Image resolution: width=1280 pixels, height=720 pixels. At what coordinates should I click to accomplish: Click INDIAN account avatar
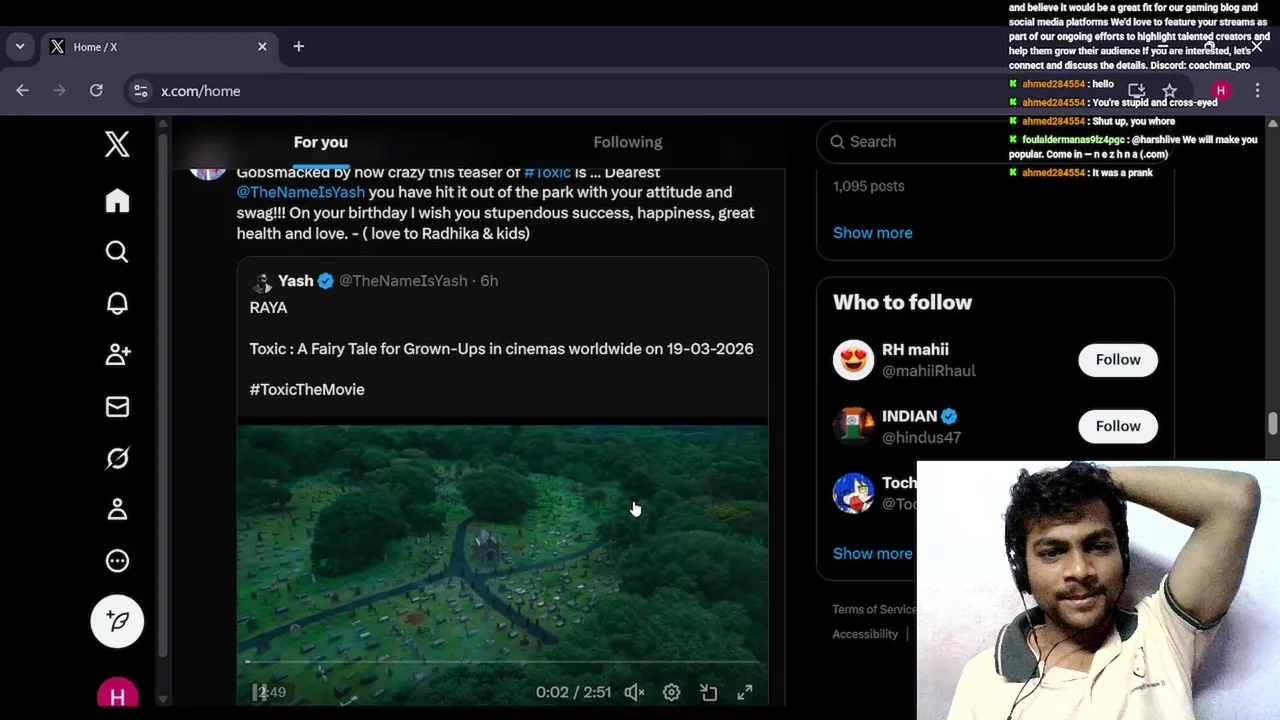853,426
